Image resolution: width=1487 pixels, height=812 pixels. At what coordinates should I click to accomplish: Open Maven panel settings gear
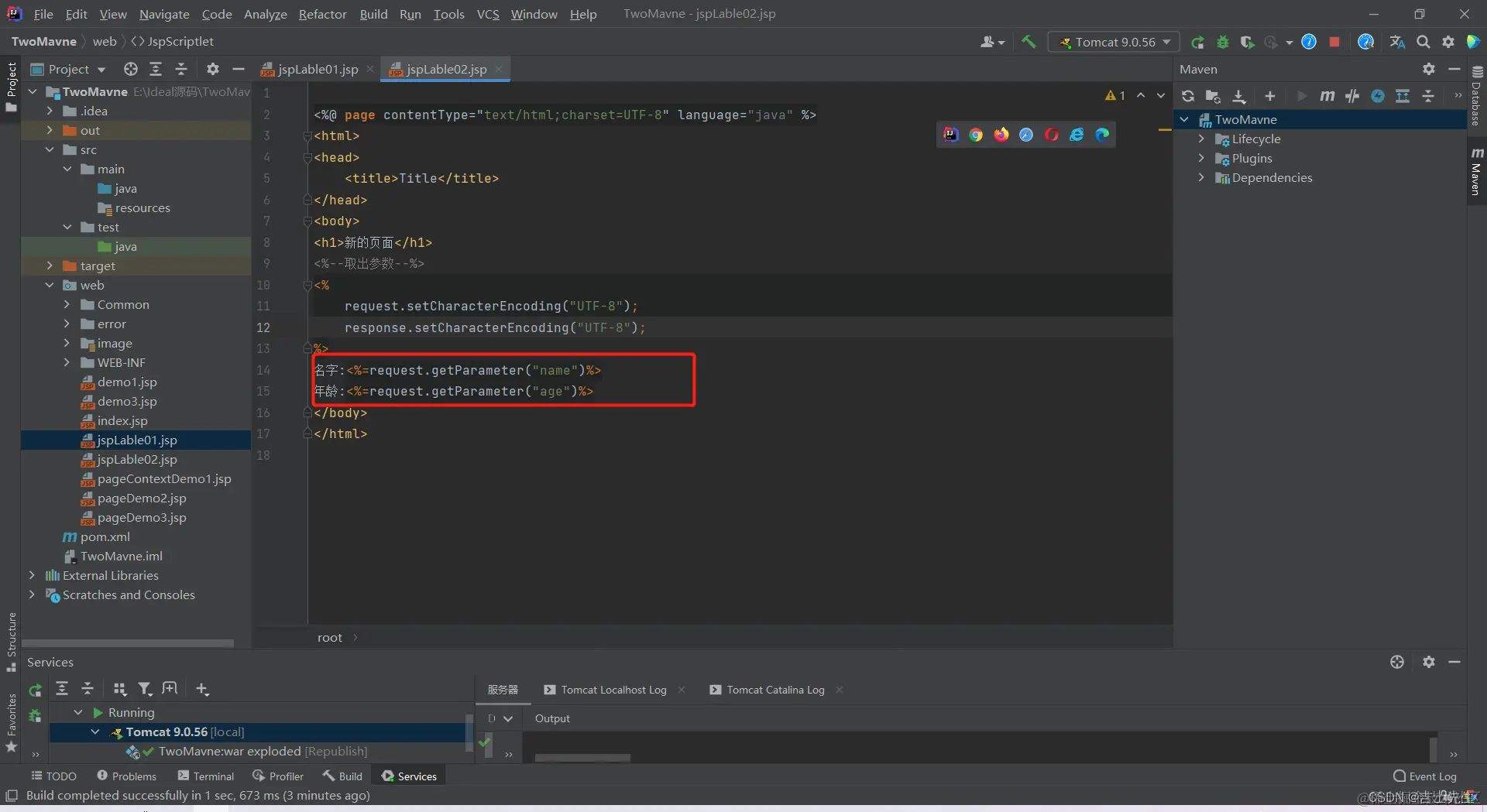(1429, 69)
